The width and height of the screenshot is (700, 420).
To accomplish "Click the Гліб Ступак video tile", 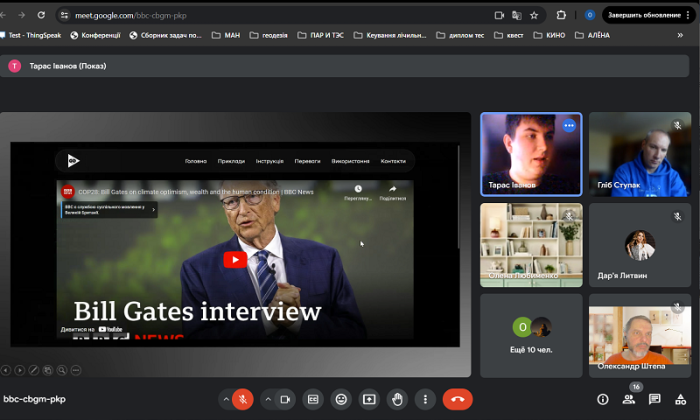I will pos(639,154).
